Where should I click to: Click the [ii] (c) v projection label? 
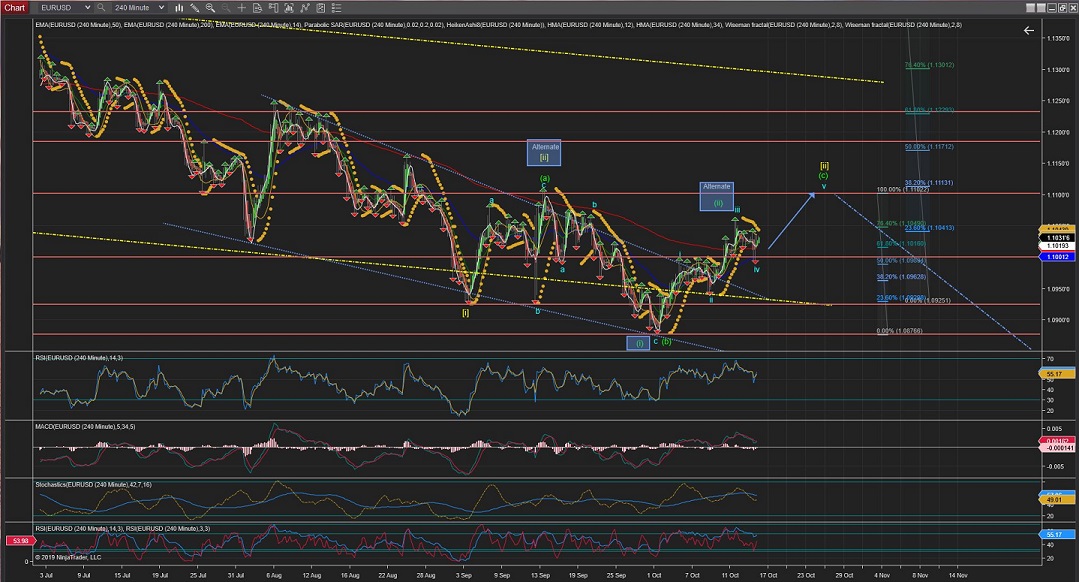point(824,175)
